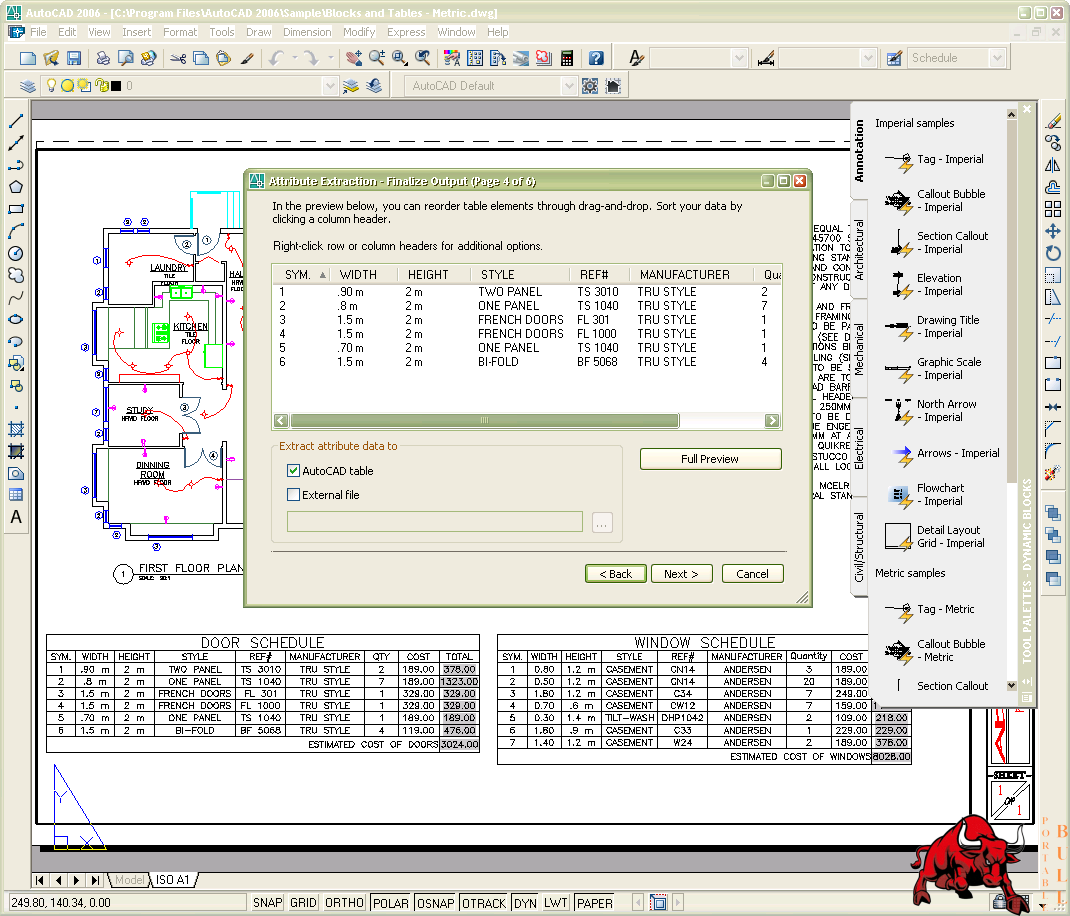Check the External file checkbox
Viewport: 1070px width, 916px height.
point(293,494)
